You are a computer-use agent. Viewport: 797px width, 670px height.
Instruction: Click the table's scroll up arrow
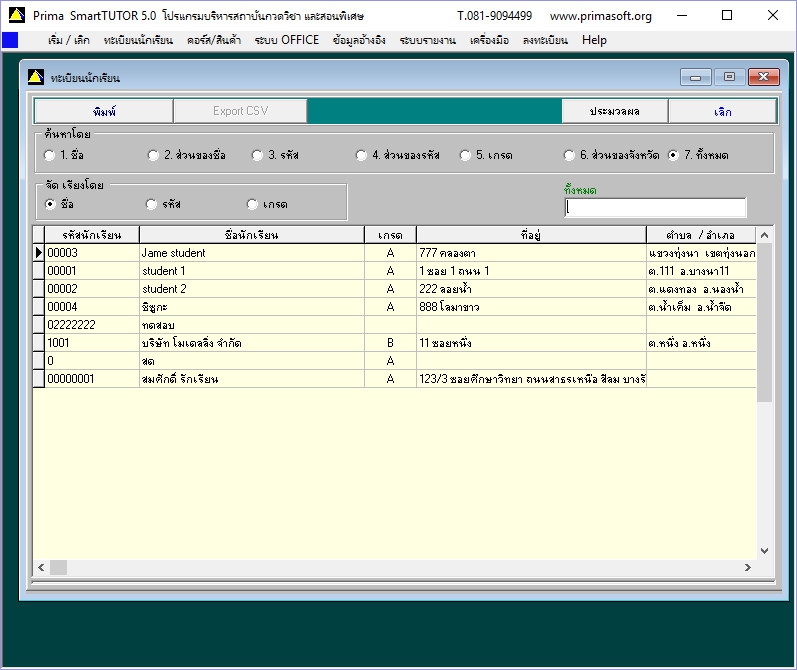[765, 236]
